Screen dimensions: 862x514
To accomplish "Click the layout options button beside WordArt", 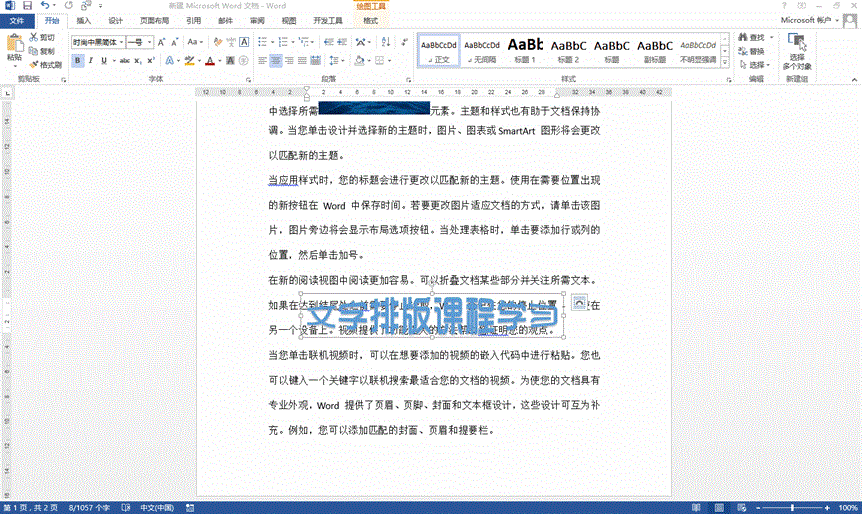I will tap(579, 303).
